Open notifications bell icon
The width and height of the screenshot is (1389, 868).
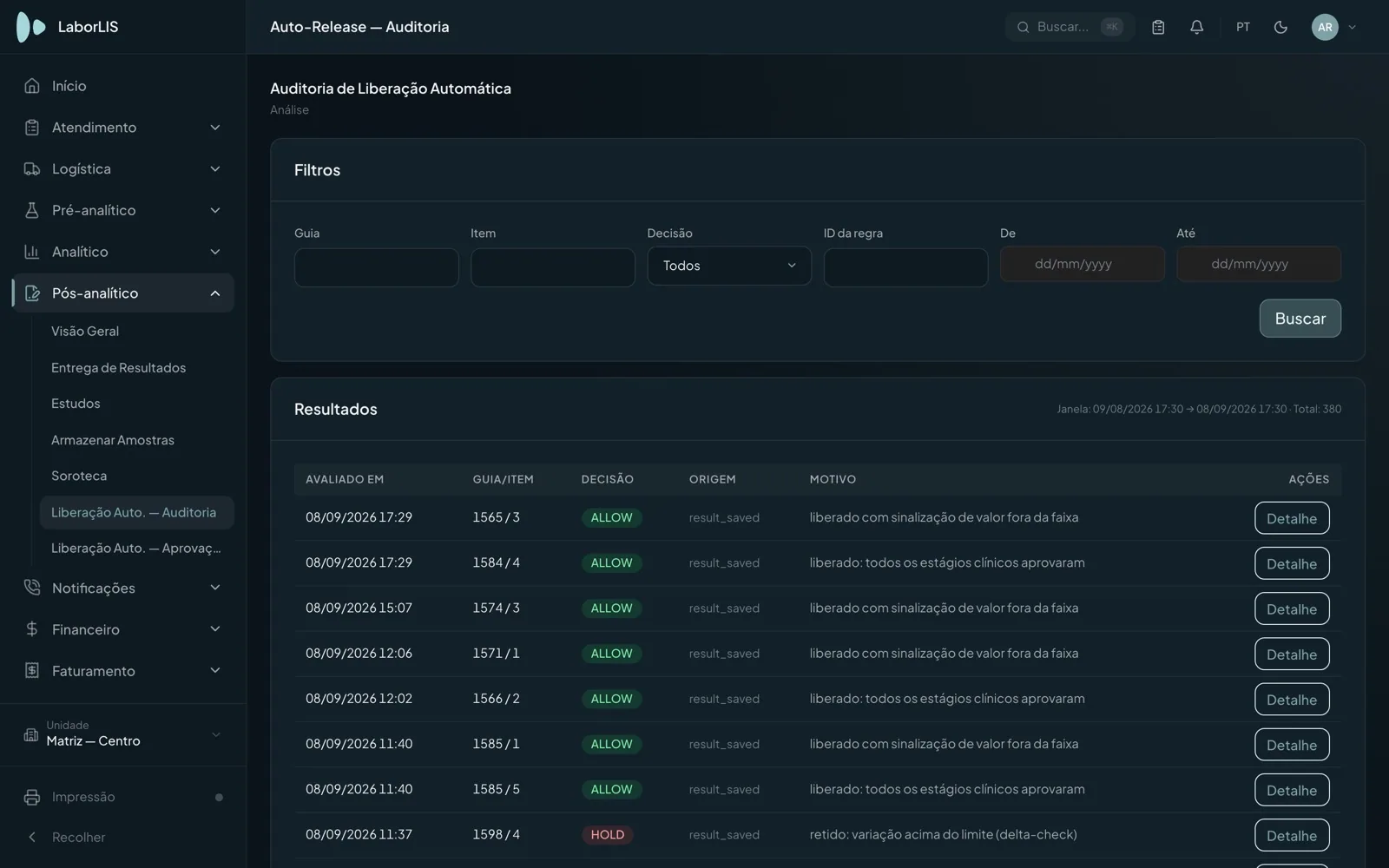[1196, 27]
